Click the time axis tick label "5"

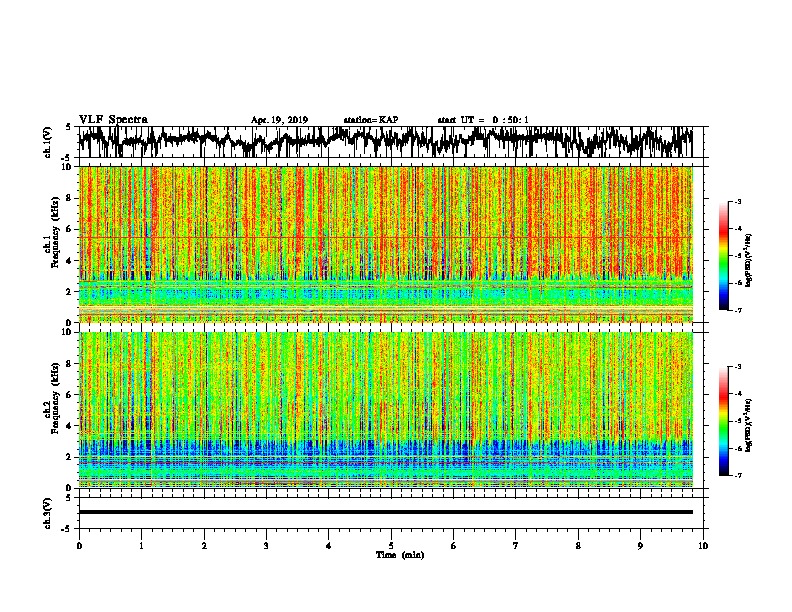[x=391, y=546]
